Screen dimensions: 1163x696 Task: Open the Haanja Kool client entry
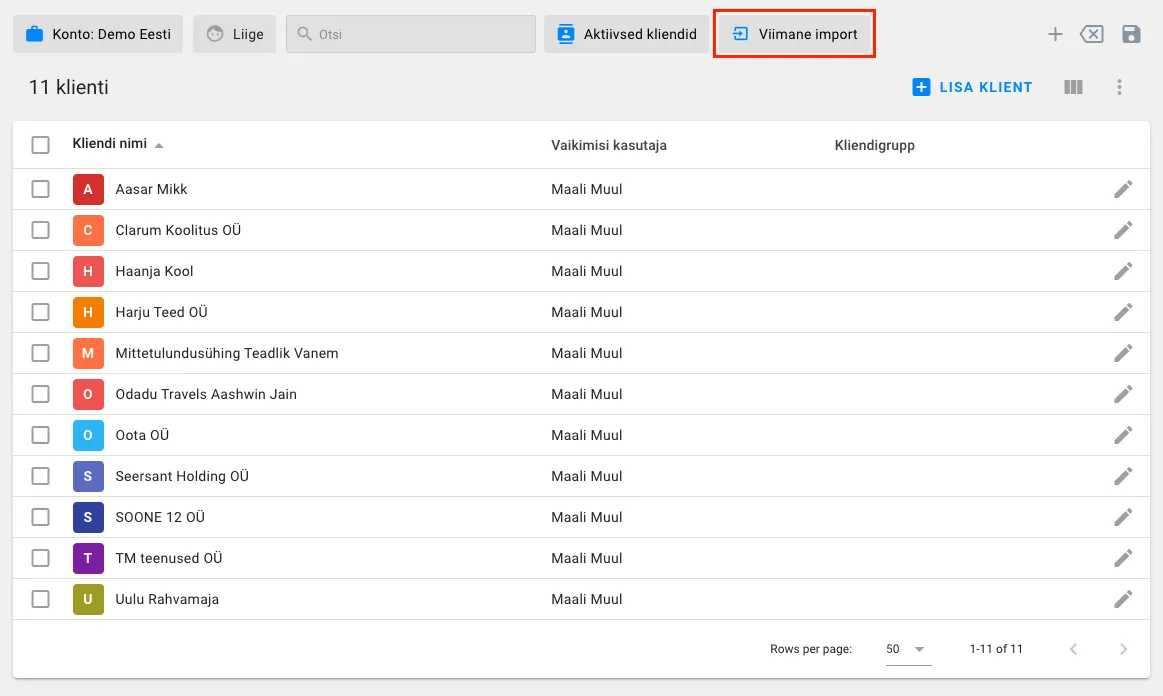click(x=155, y=271)
